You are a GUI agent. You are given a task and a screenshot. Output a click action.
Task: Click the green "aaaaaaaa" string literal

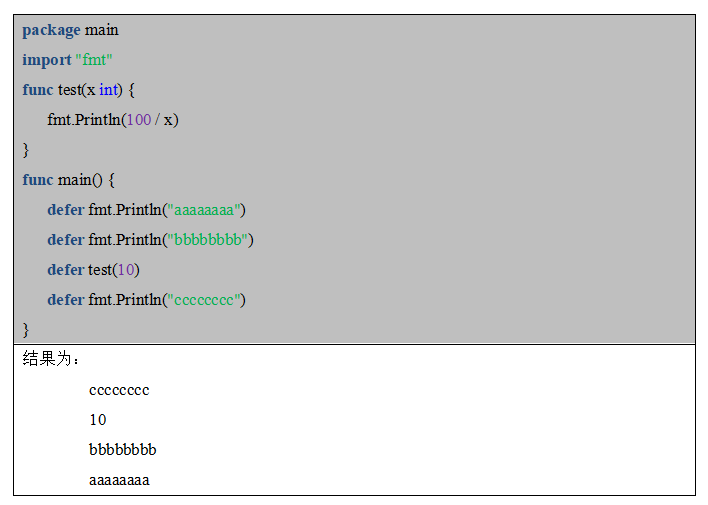(x=204, y=210)
